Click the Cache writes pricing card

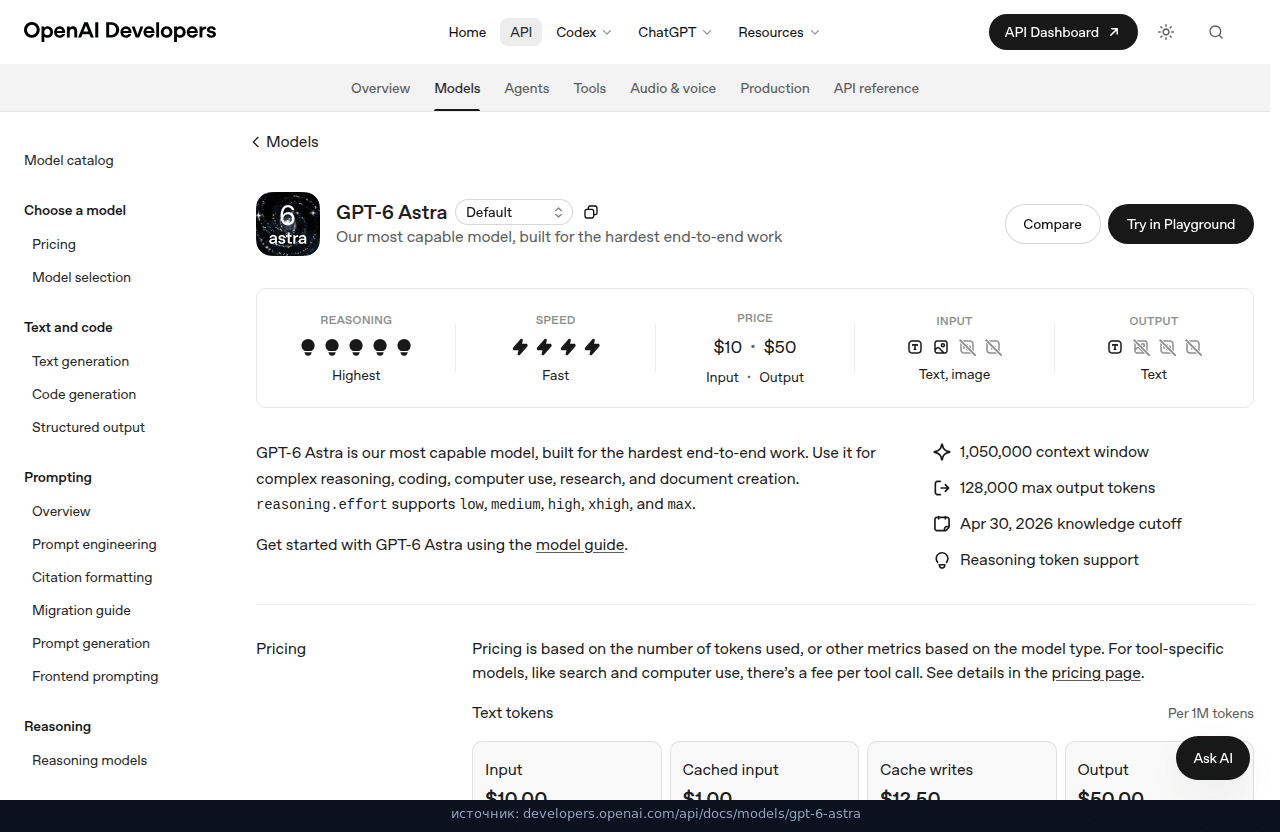(962, 770)
